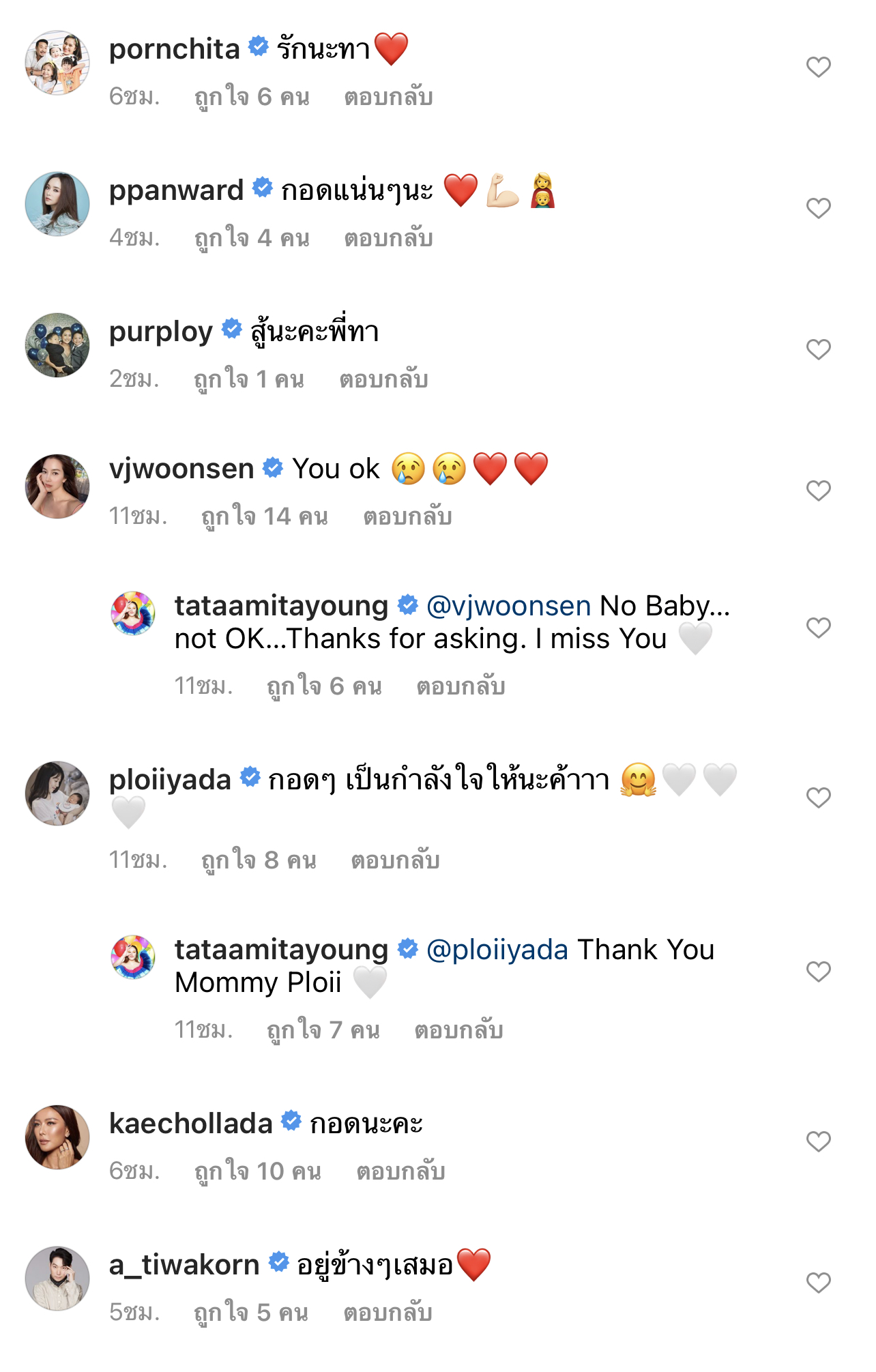The width and height of the screenshot is (876, 1372).
Task: Tap the heart beside ppanward's comment
Action: [818, 208]
